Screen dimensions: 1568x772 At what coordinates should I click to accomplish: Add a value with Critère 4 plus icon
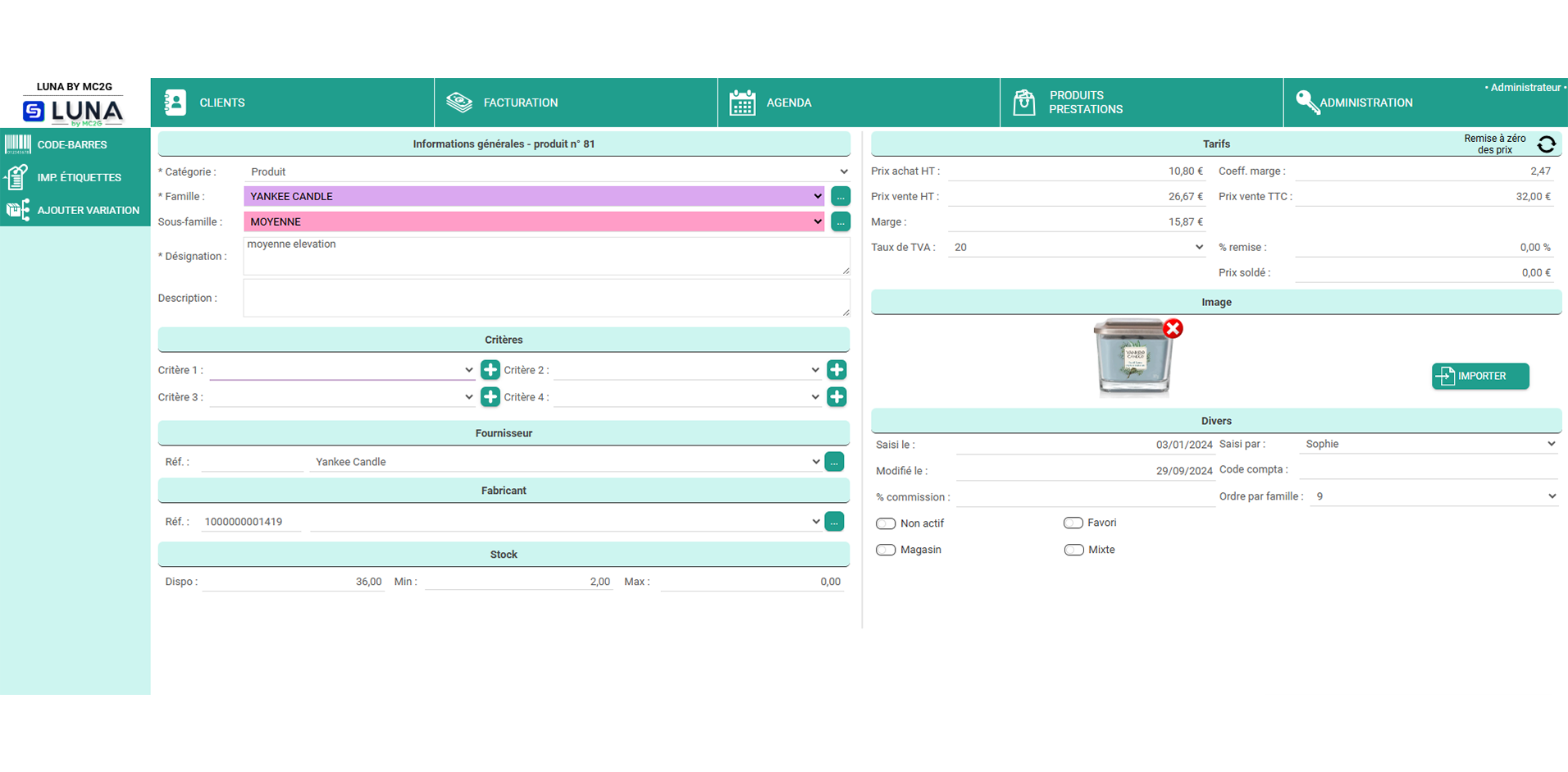pos(836,397)
